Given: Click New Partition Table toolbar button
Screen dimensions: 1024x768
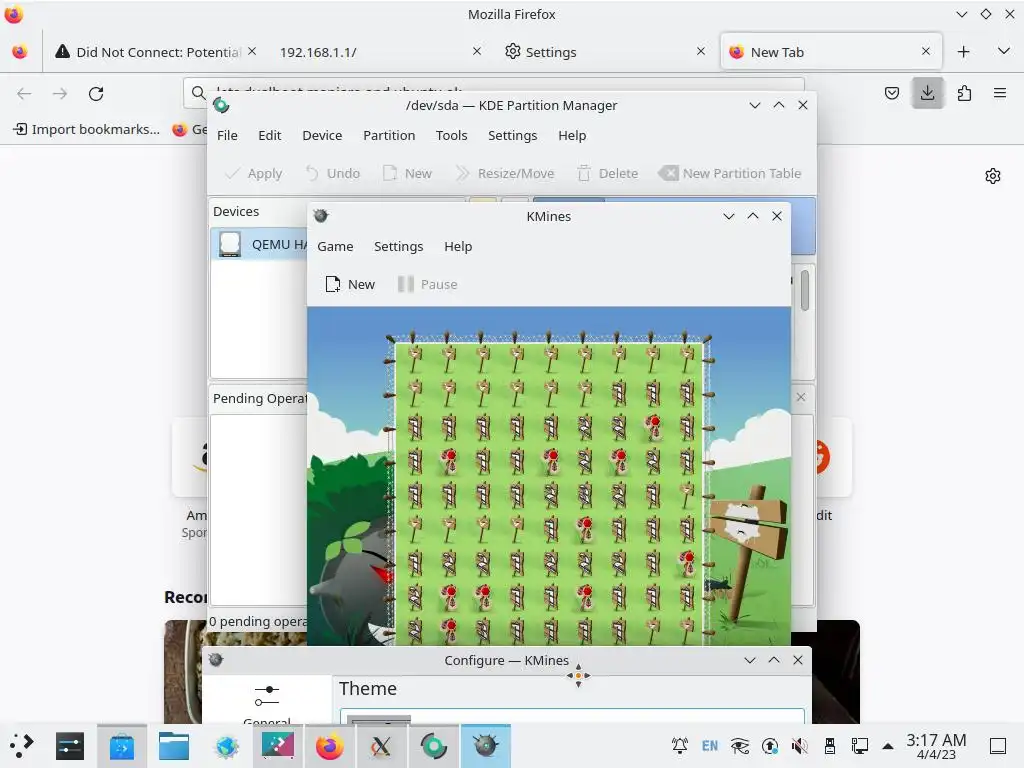Looking at the screenshot, I should [729, 173].
